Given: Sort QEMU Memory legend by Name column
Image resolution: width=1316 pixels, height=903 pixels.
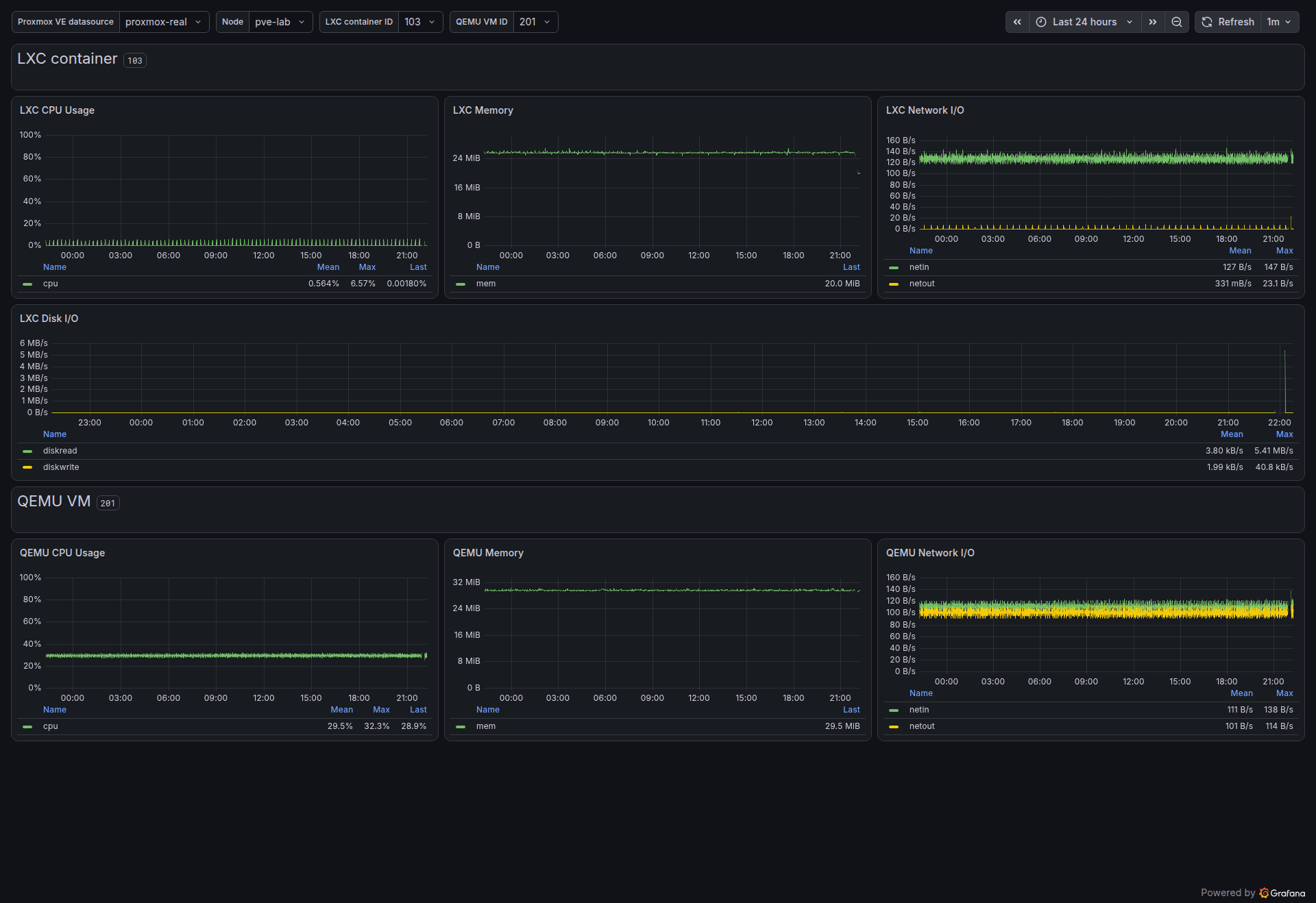Looking at the screenshot, I should pyautogui.click(x=488, y=710).
